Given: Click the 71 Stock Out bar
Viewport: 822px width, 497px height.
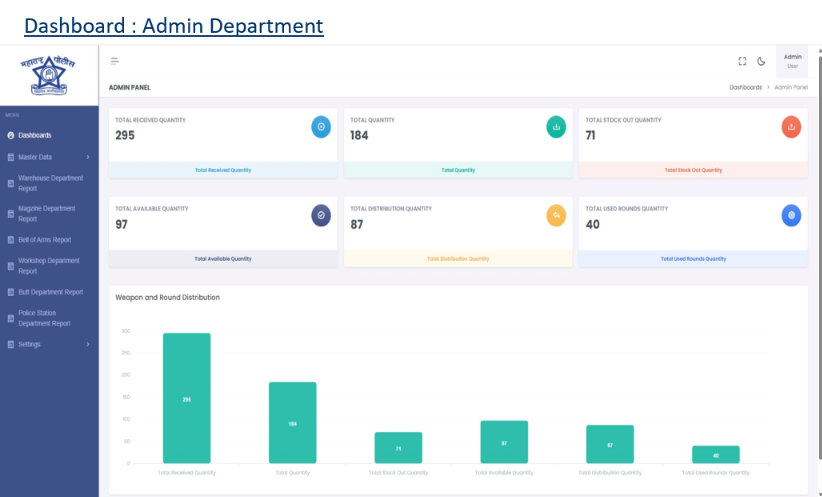Looking at the screenshot, I should [398, 448].
